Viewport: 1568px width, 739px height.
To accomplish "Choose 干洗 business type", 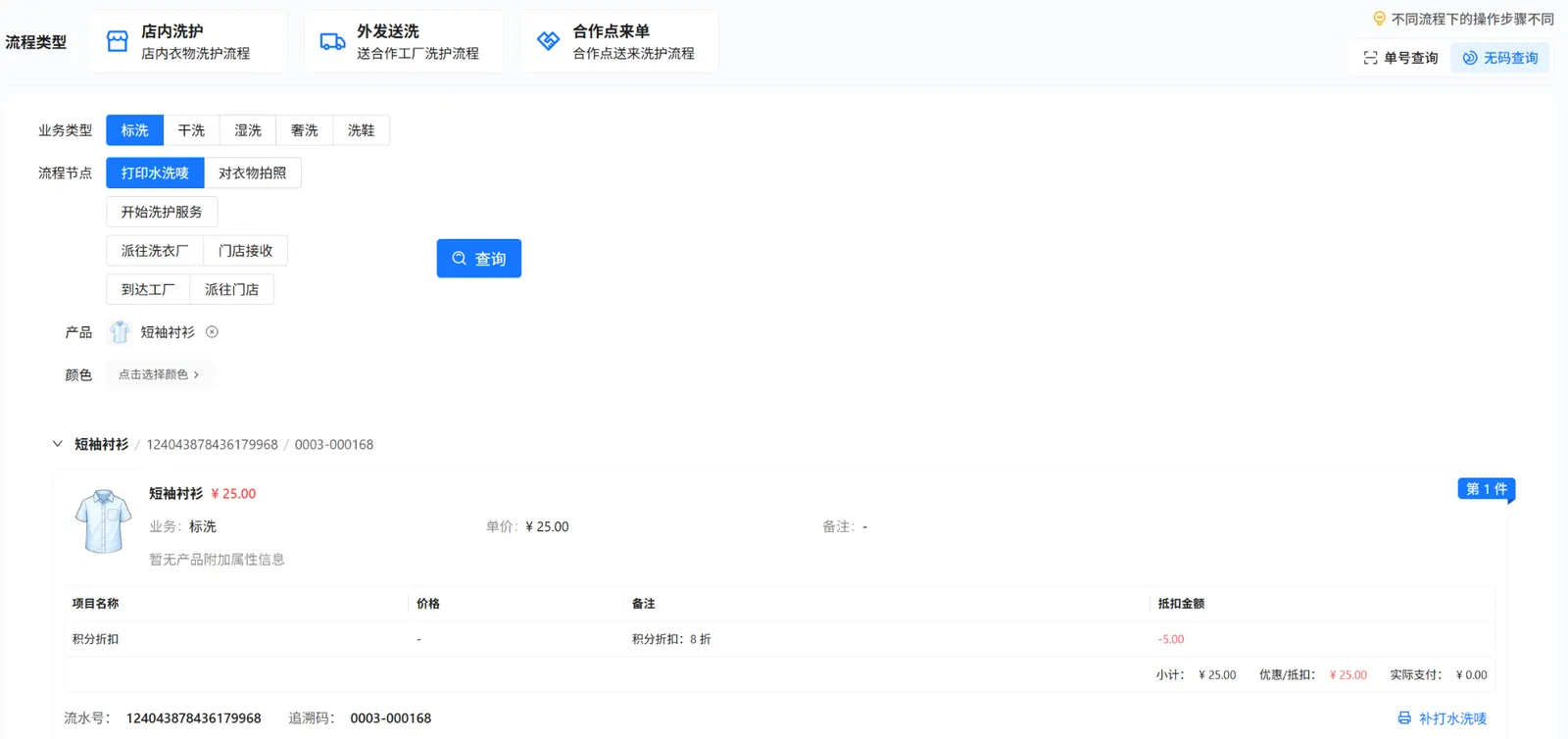I will coord(191,130).
